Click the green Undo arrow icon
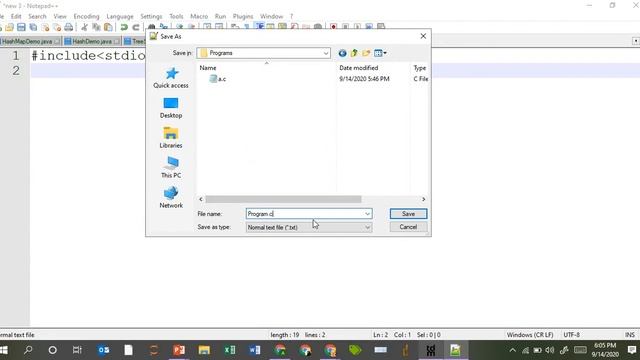Viewport: 640px width, 360px height. coord(124,27)
